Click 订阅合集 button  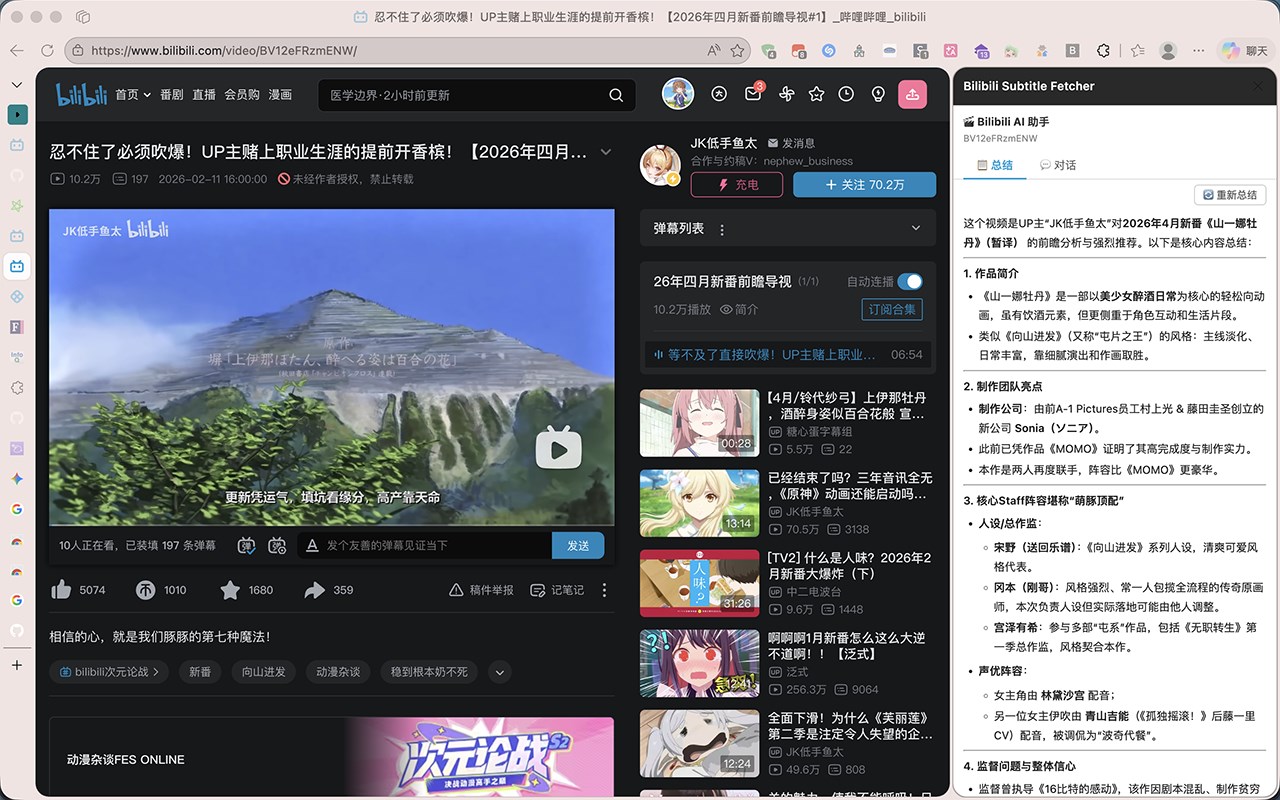click(892, 309)
